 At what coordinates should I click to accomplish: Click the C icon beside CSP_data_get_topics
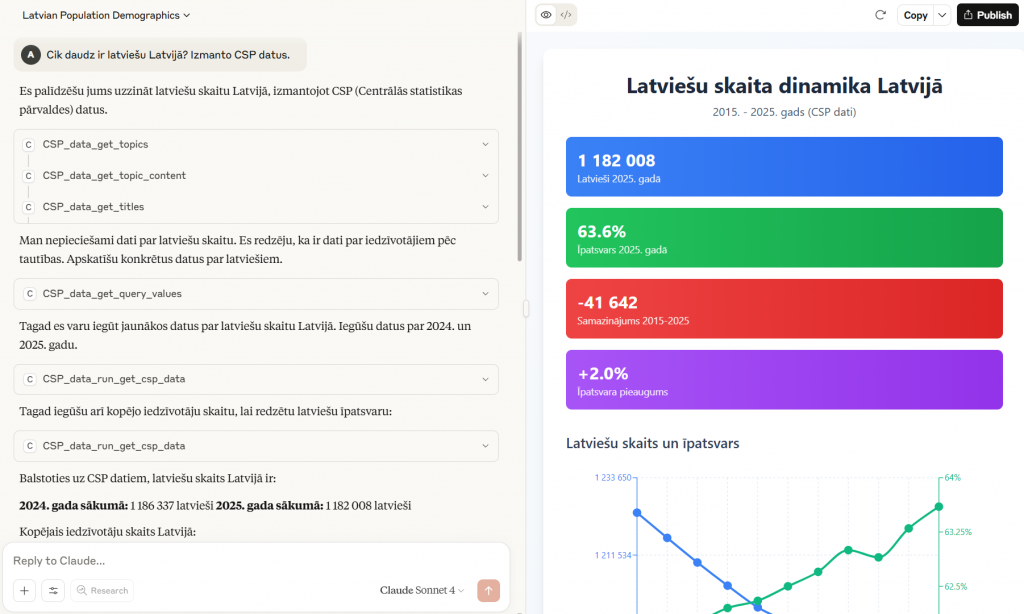(x=29, y=144)
